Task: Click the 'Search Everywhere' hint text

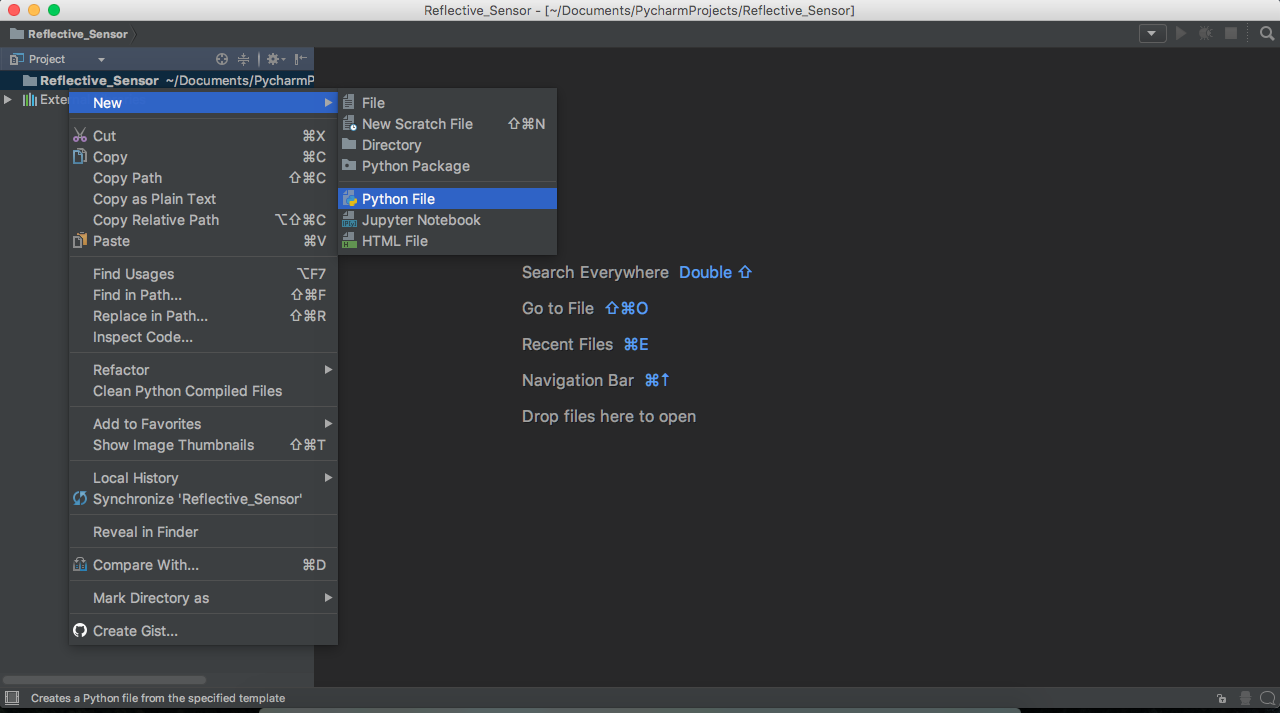Action: (x=595, y=272)
